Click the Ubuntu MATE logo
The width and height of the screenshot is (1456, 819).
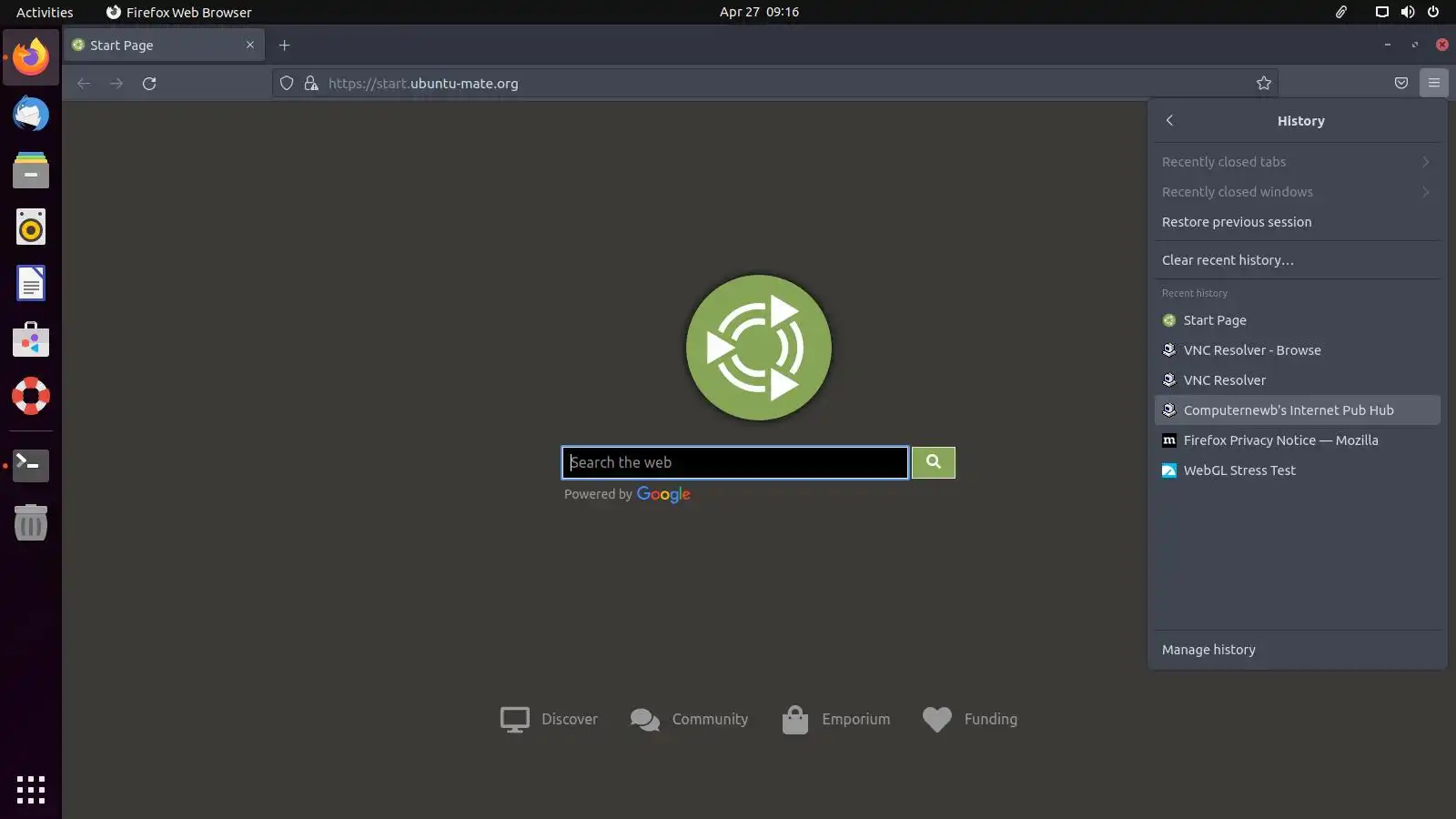758,348
